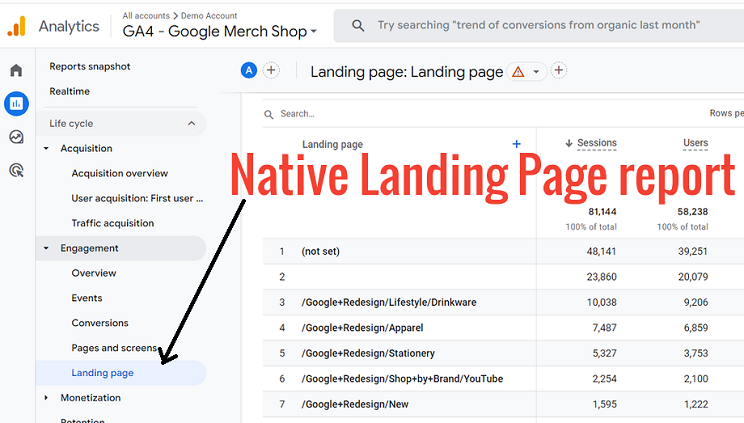Toggle sort arrow on Sessions column
This screenshot has width=744, height=423.
pos(568,143)
